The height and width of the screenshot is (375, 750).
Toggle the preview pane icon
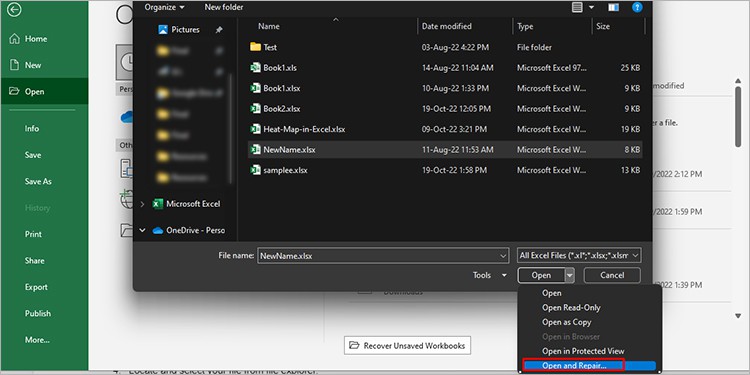(613, 7)
